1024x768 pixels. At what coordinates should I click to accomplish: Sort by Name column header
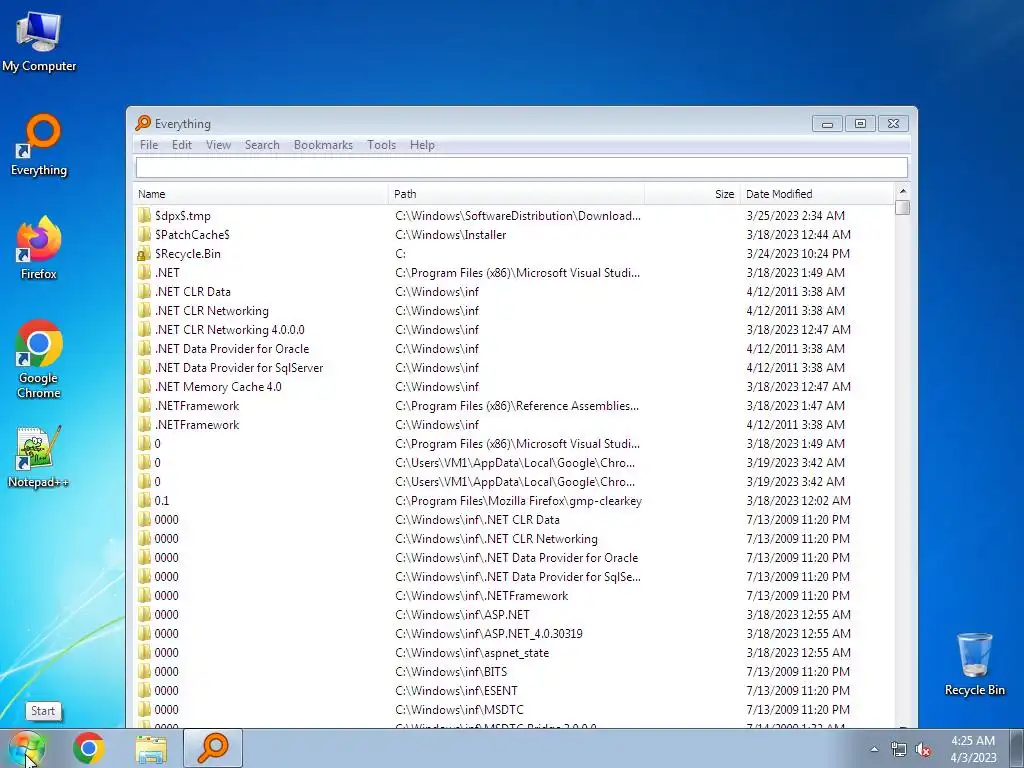pyautogui.click(x=261, y=194)
